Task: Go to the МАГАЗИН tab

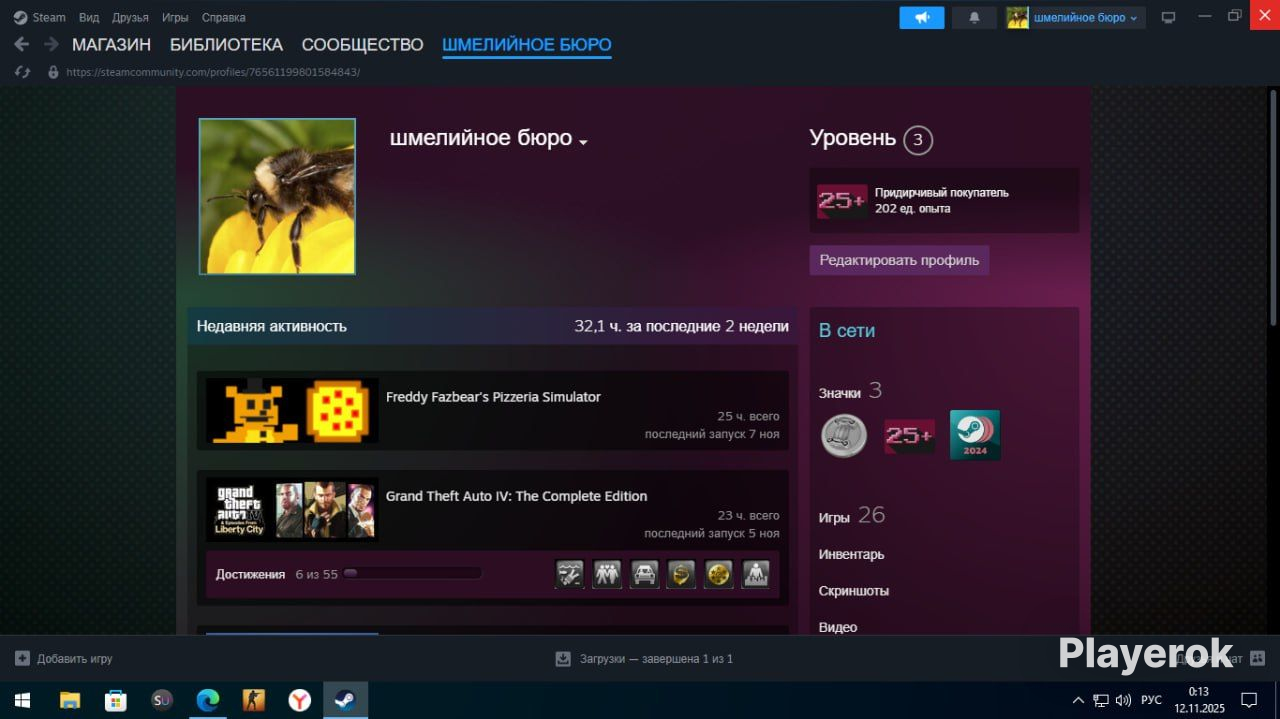Action: coord(111,45)
